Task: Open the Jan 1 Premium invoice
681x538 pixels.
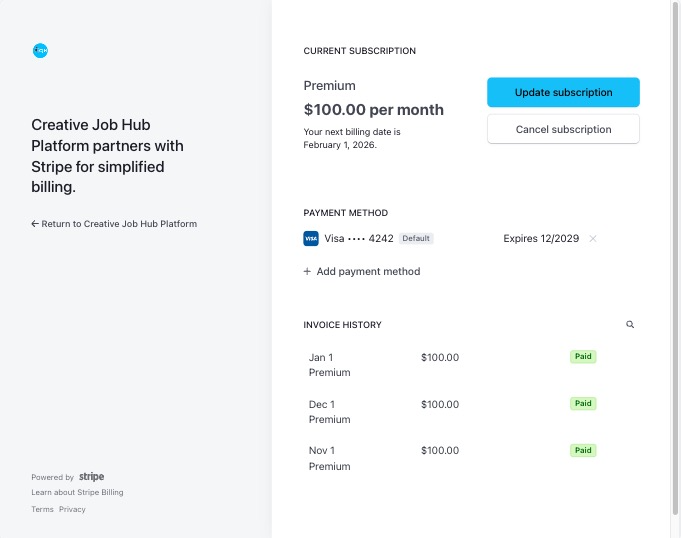Action: 330,364
